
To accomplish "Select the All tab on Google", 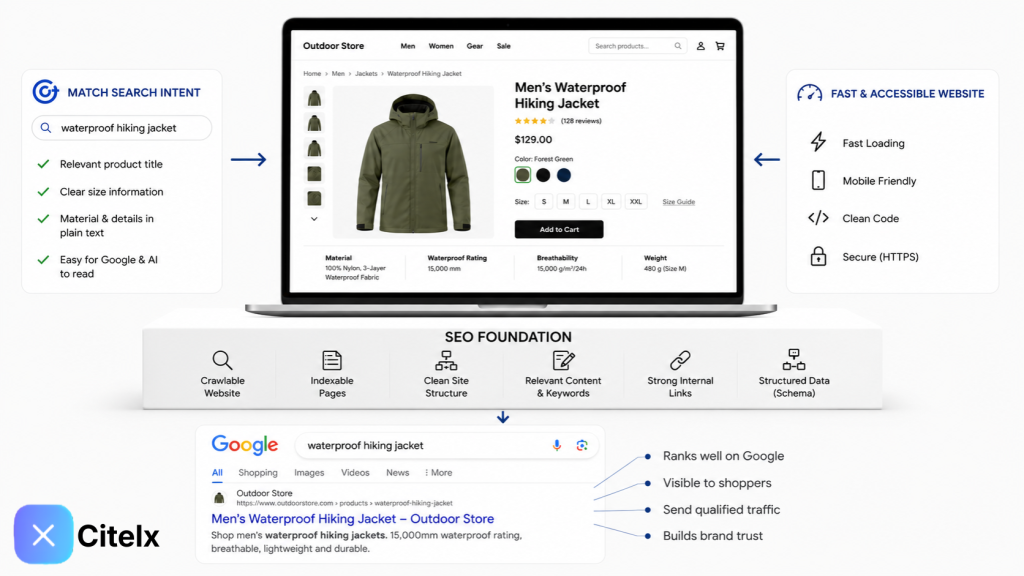I will tap(217, 473).
